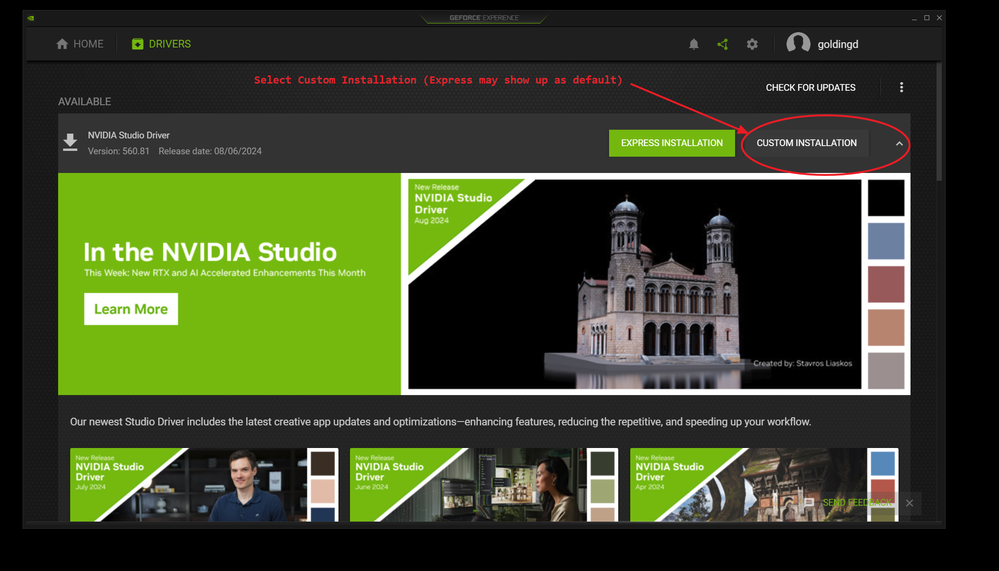Select the black color swatch
This screenshot has width=999, height=571.
(886, 198)
